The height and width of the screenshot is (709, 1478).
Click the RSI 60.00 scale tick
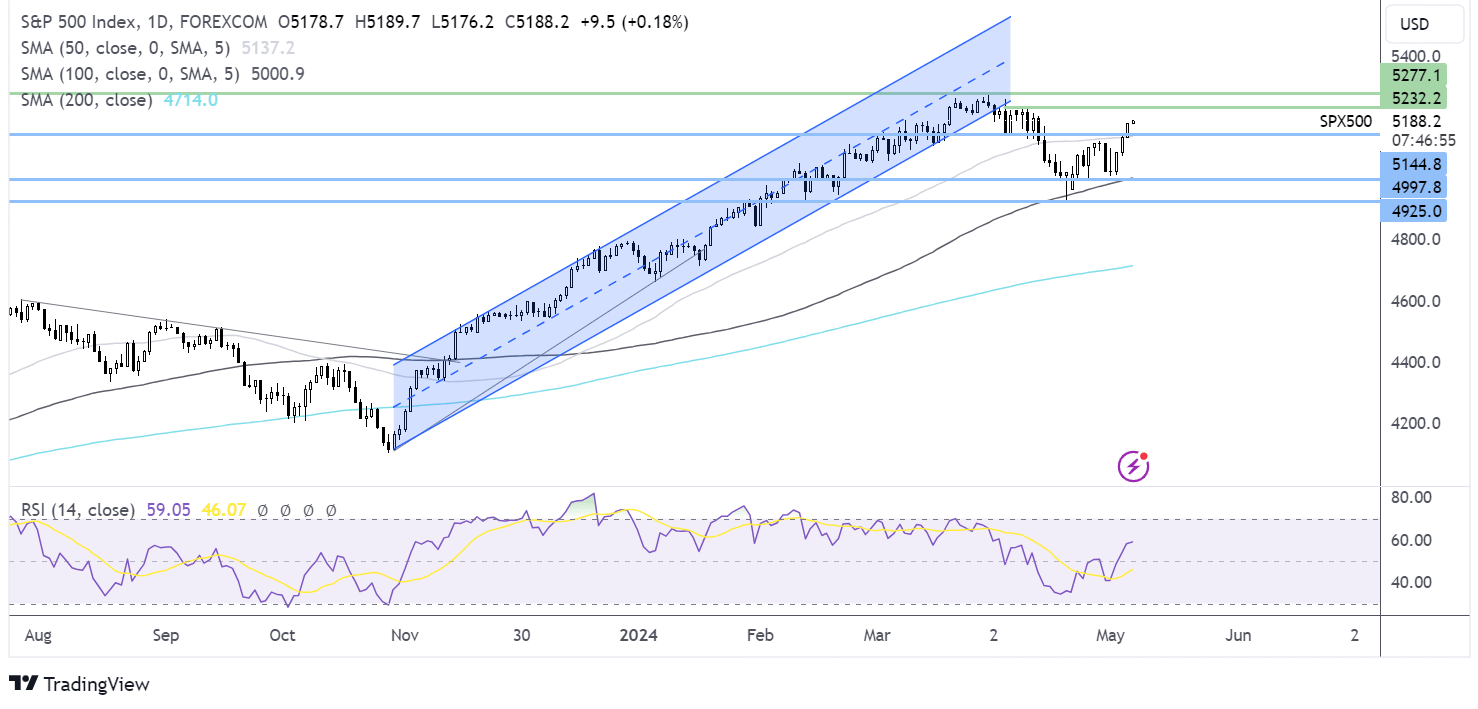(x=1411, y=540)
